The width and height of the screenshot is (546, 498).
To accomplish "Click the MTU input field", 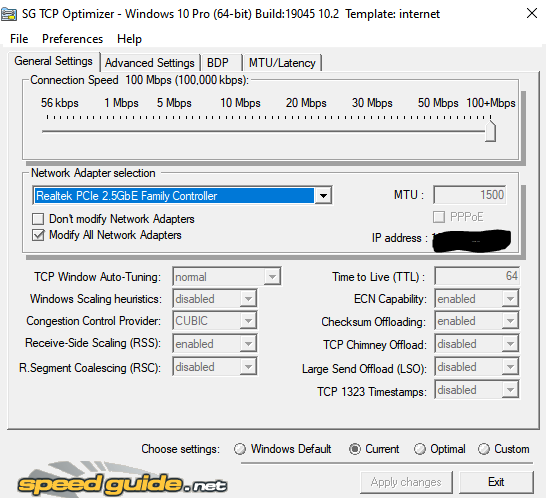I will click(x=470, y=195).
